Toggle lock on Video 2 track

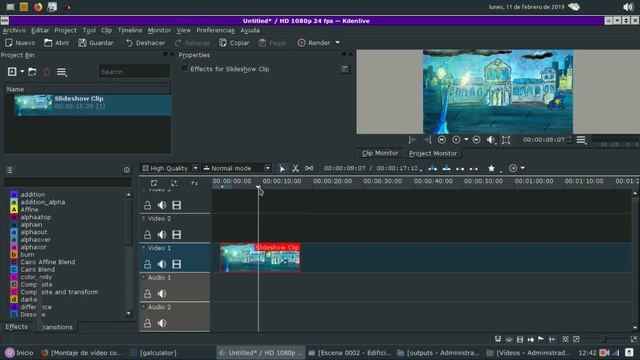point(147,235)
